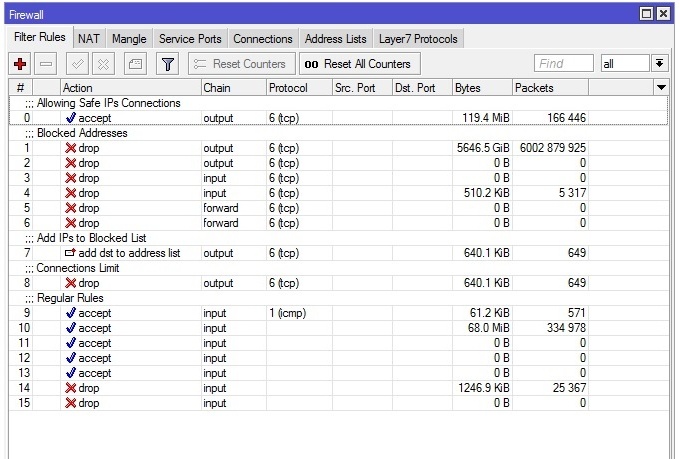Open the Address Lists tab
This screenshot has height=459, width=680.
click(x=335, y=39)
